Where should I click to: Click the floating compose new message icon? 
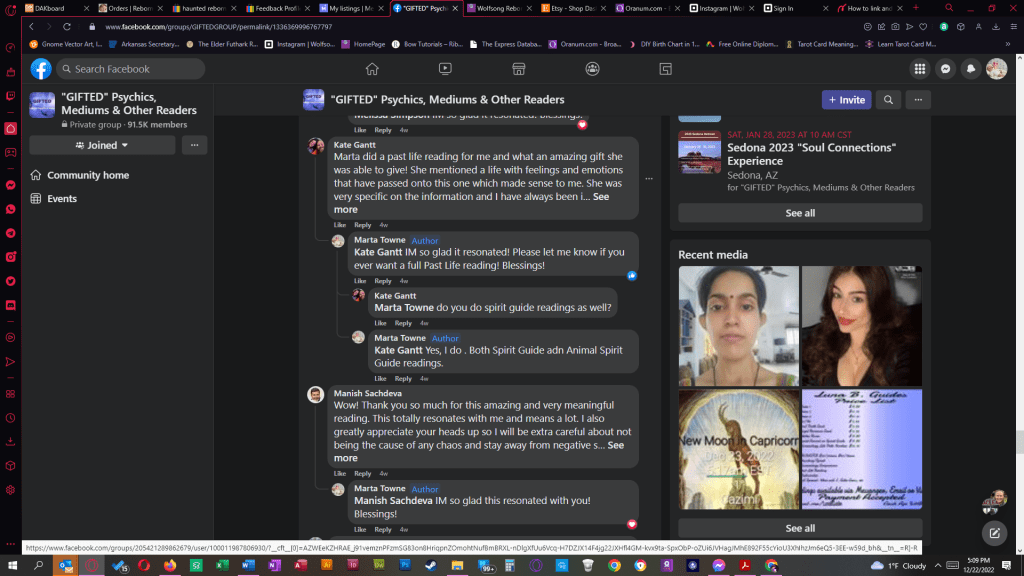[994, 532]
